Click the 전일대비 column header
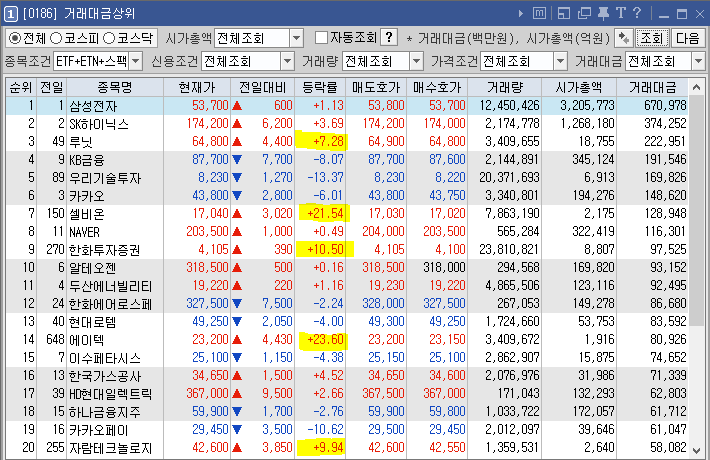710x460 pixels. [x=263, y=87]
